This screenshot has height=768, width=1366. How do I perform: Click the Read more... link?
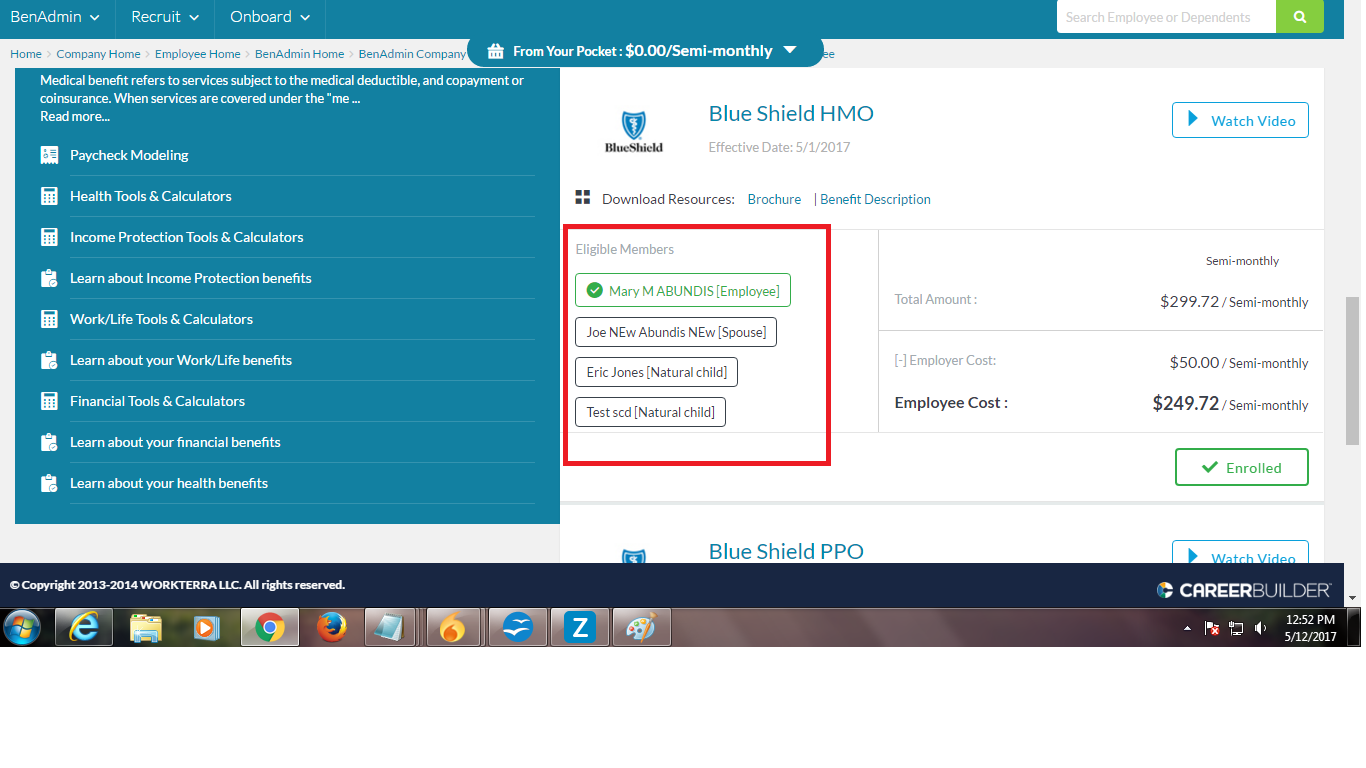[75, 116]
